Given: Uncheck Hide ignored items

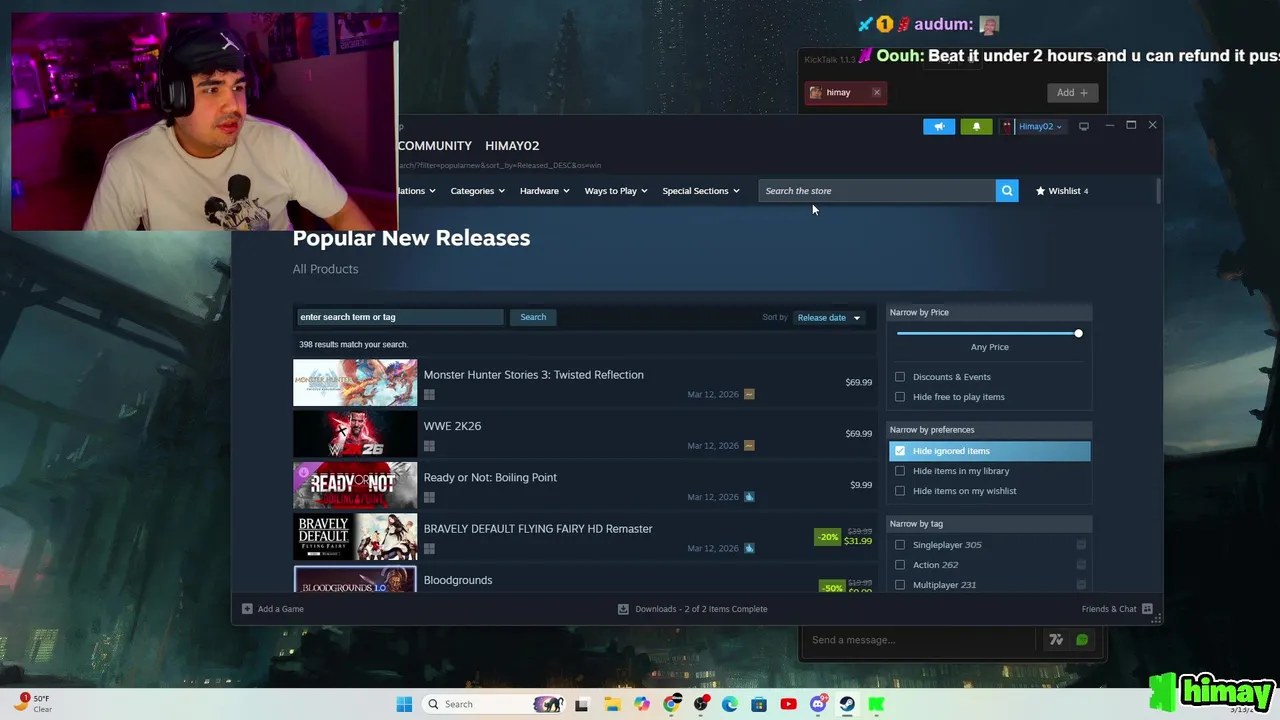Looking at the screenshot, I should tap(900, 451).
